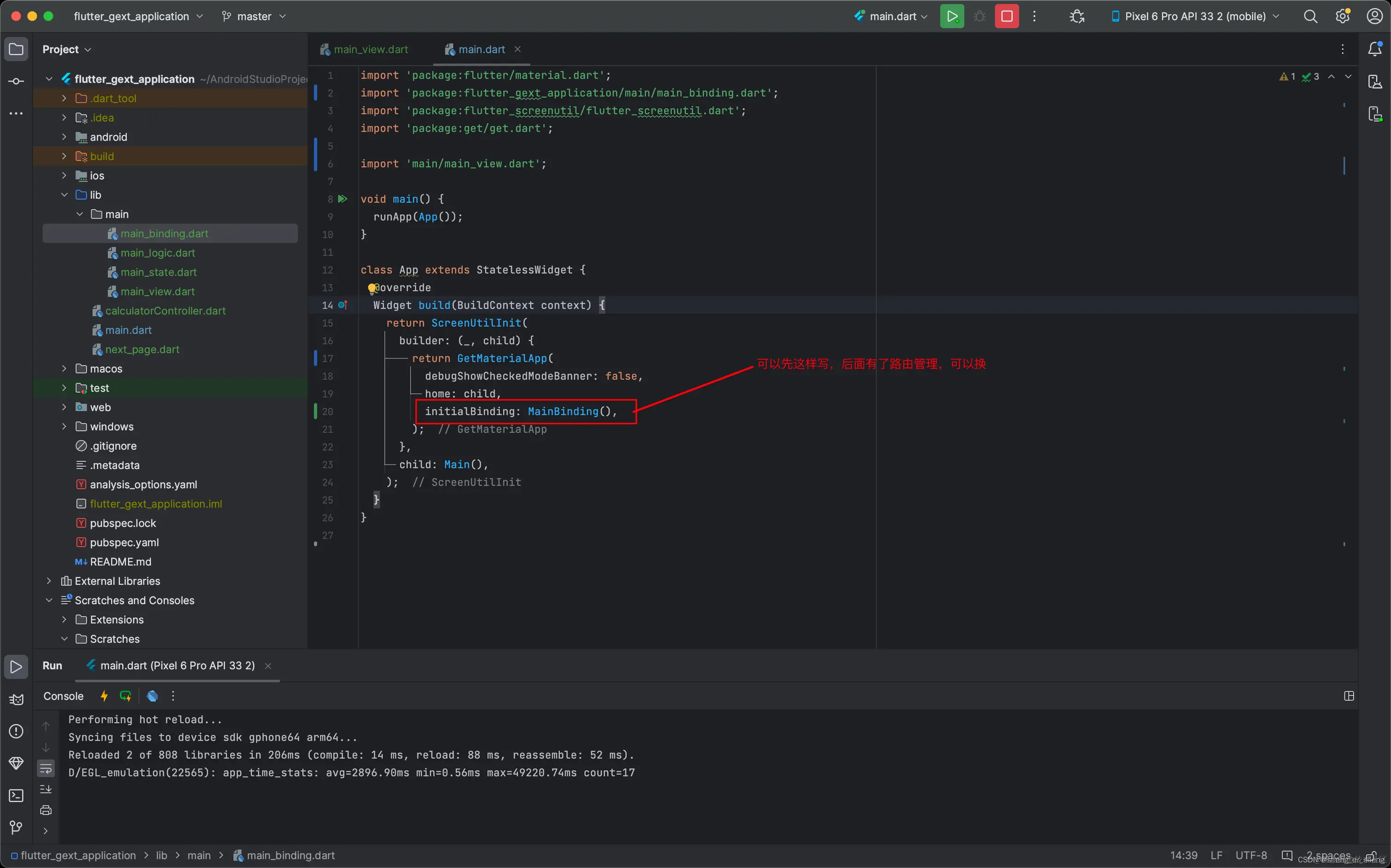This screenshot has height=868, width=1391.
Task: Expand the android folder in project tree
Action: [x=64, y=137]
